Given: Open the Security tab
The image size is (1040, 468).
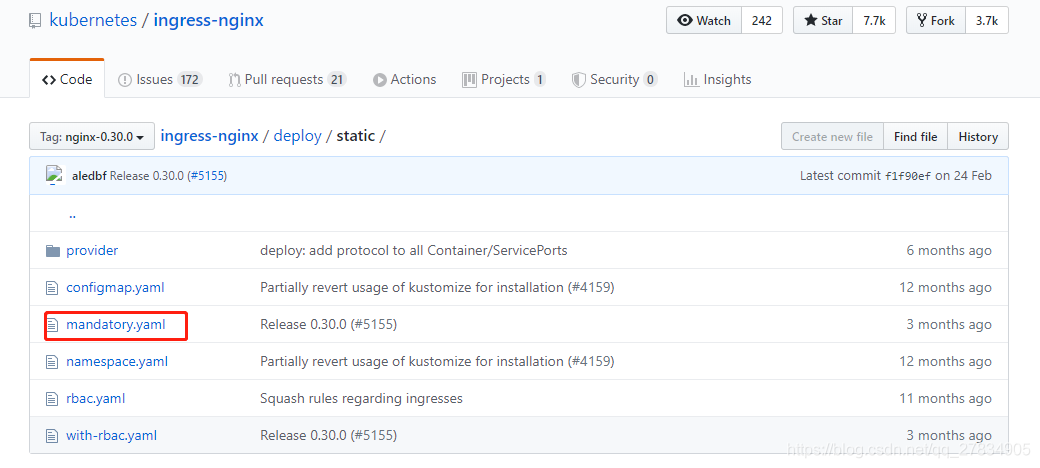Looking at the screenshot, I should (614, 80).
